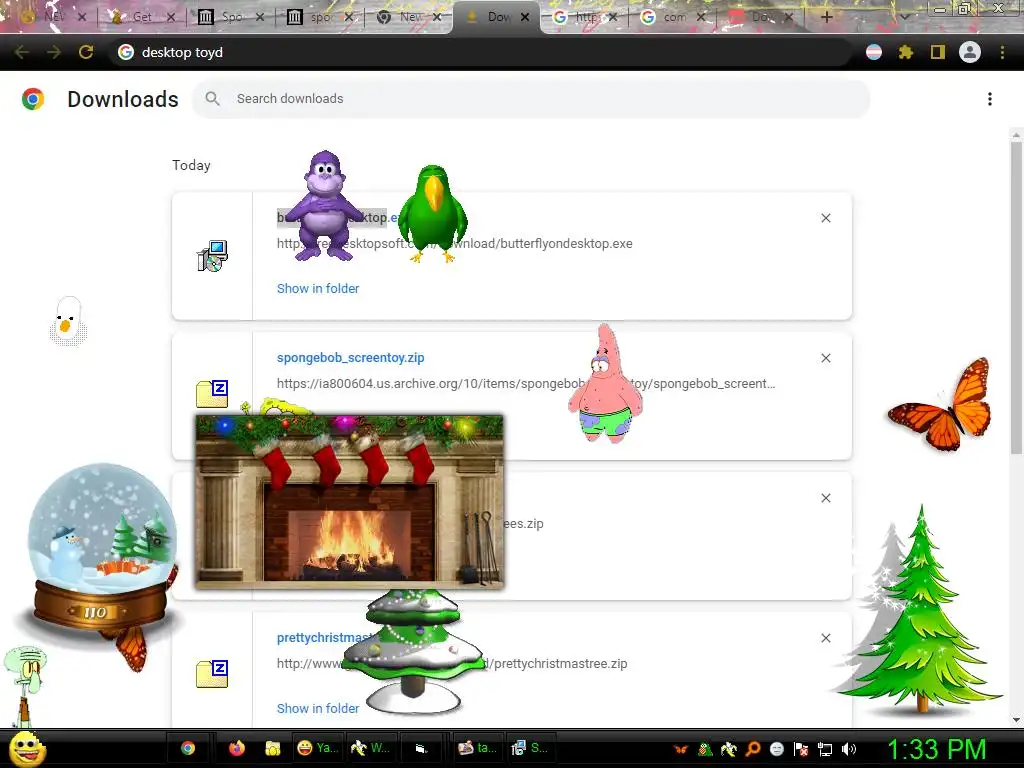
Task: Click the Patrick Star screen toy
Action: pyautogui.click(x=605, y=384)
